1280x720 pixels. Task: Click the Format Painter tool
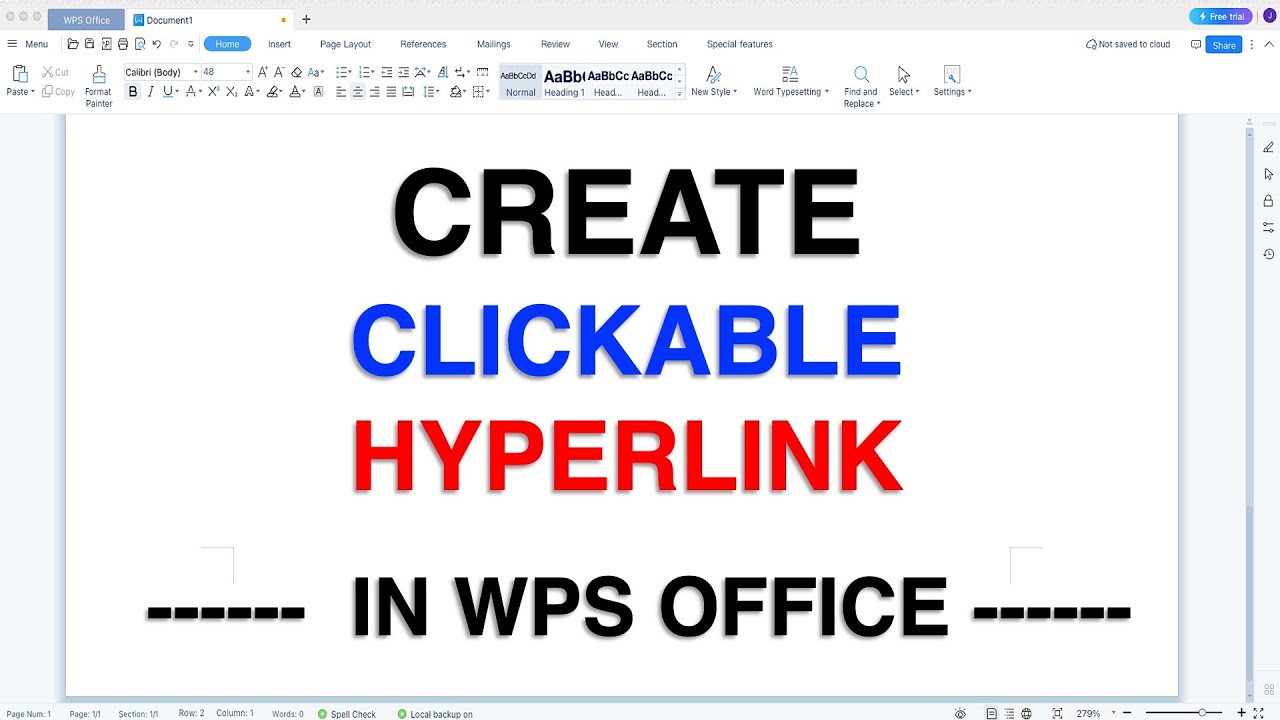point(98,86)
